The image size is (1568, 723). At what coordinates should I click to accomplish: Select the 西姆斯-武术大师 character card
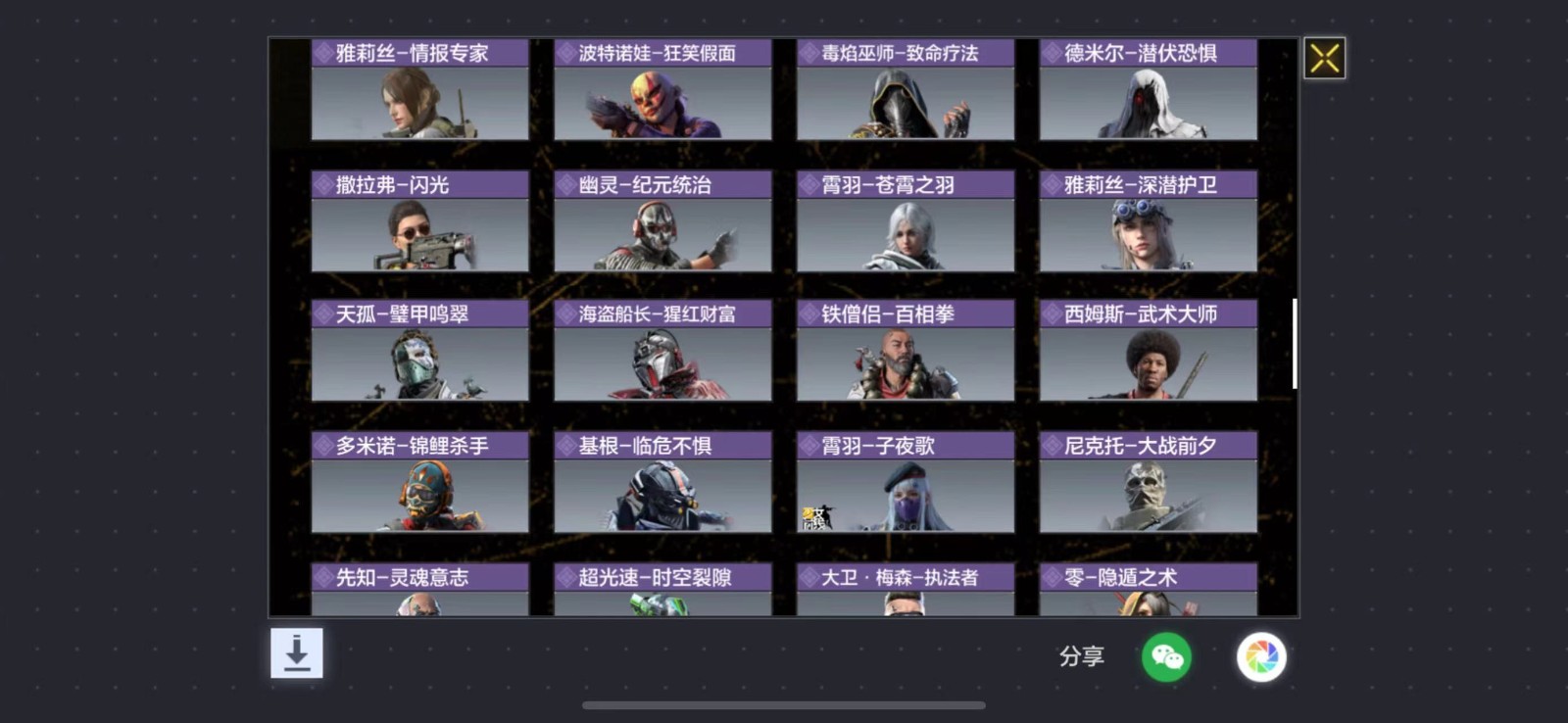(x=1149, y=351)
